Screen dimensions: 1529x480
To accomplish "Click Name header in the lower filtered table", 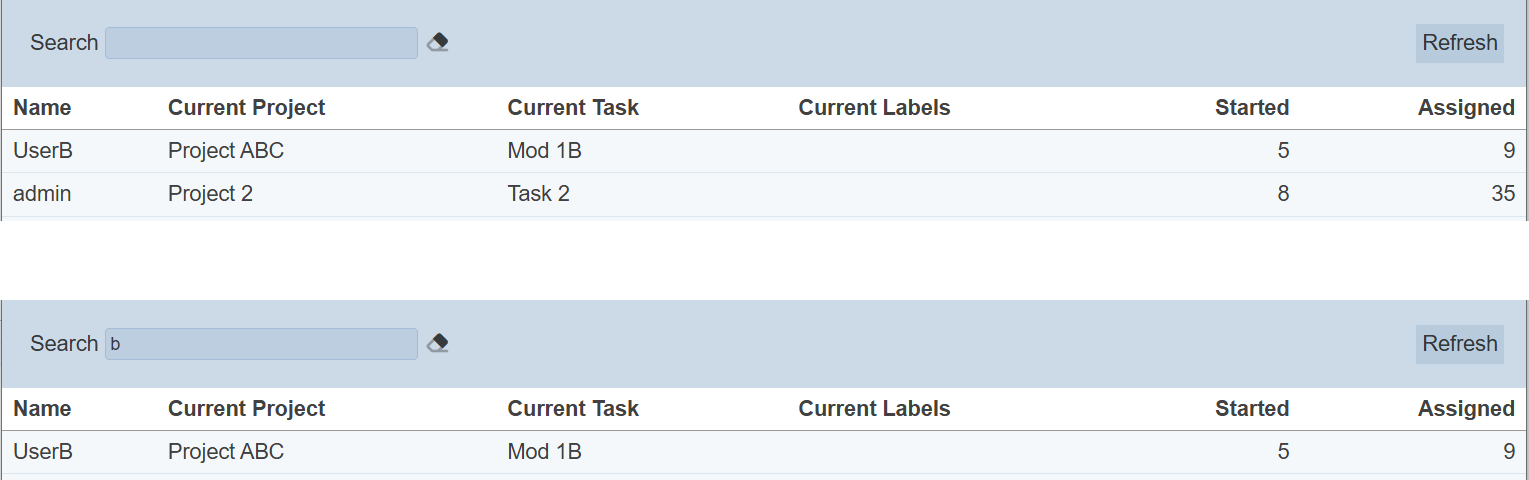I will click(x=42, y=409).
